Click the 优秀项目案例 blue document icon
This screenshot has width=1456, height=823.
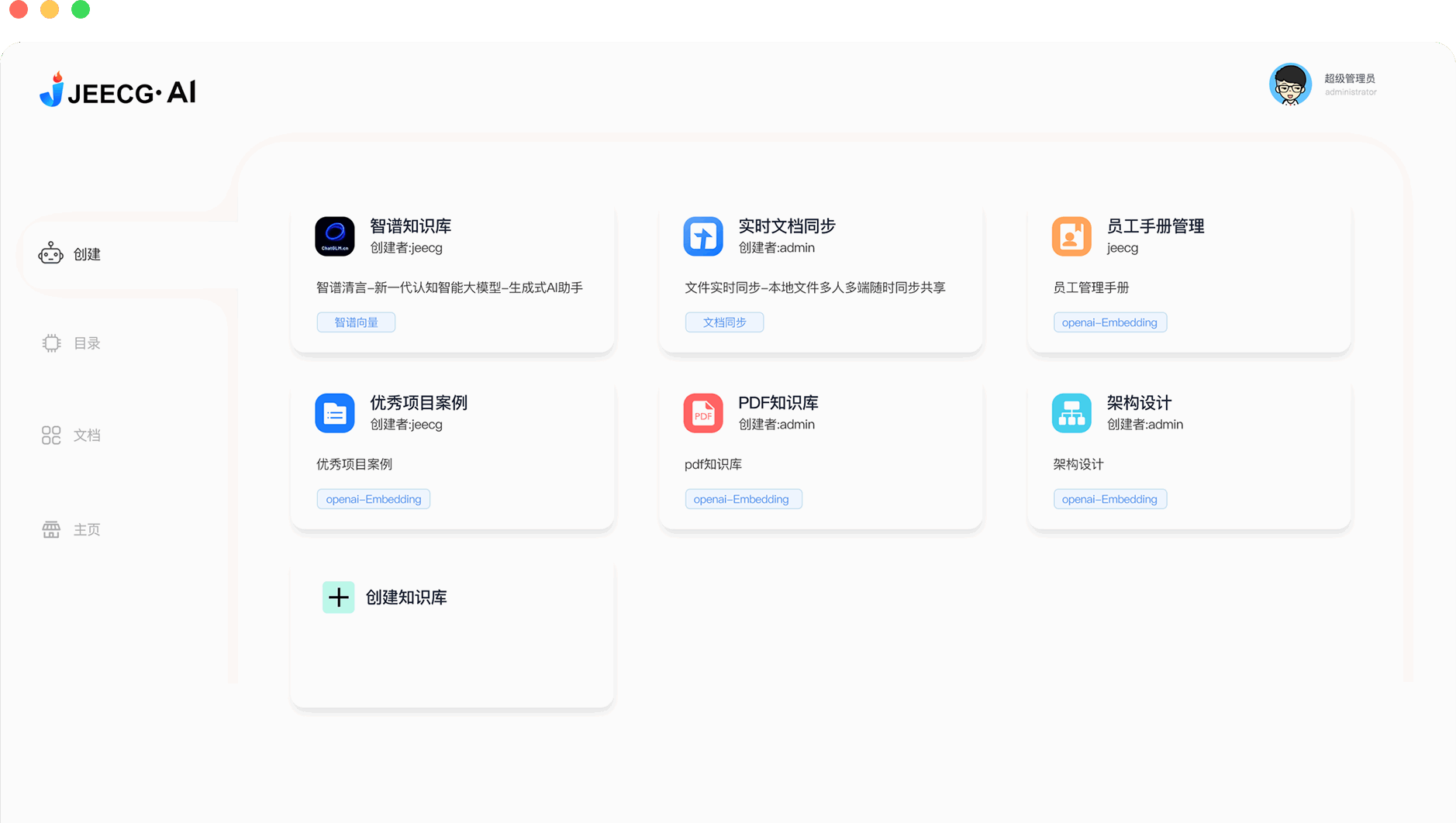coord(334,413)
